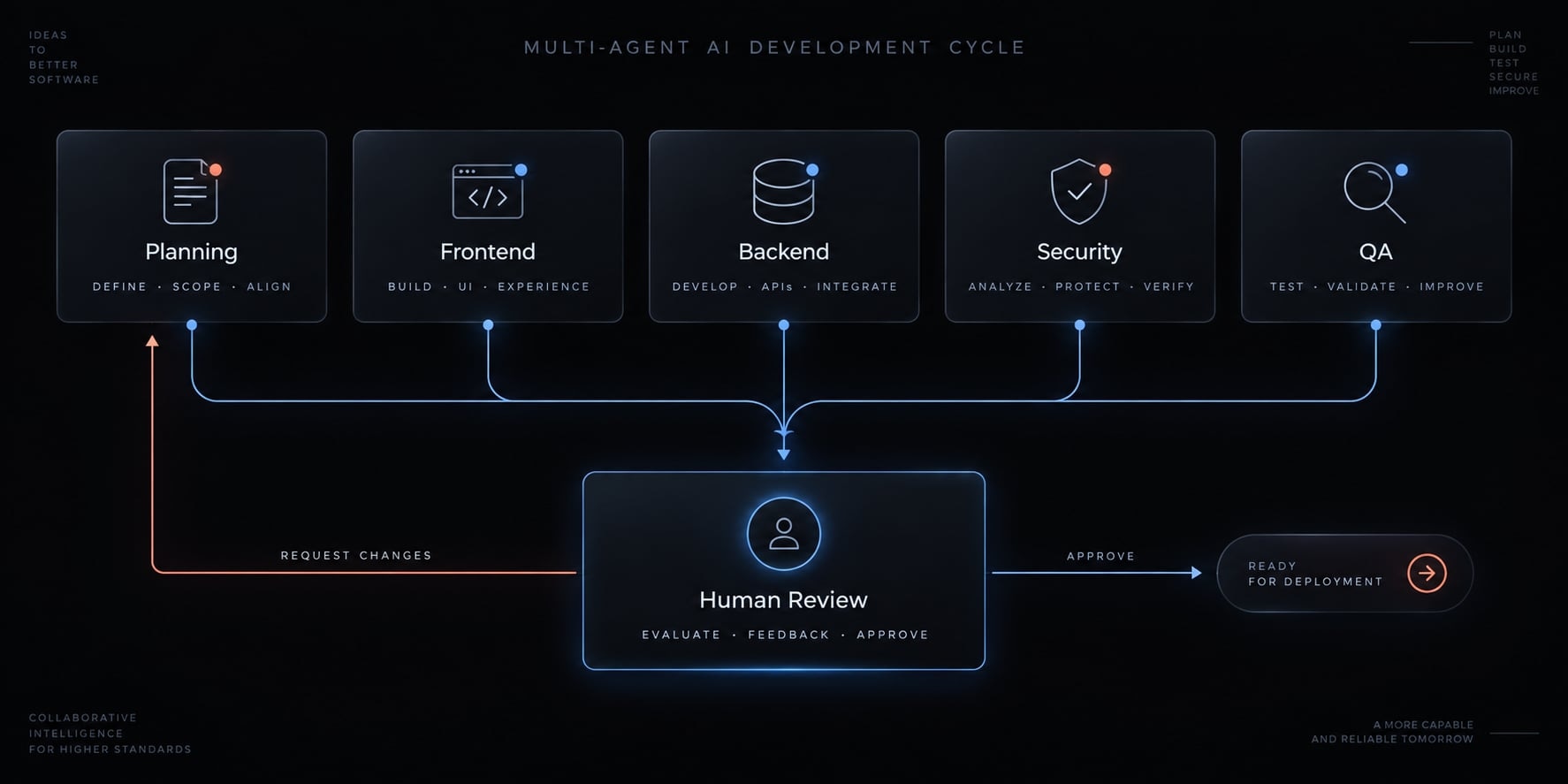Select the Planning heading

pos(192,253)
